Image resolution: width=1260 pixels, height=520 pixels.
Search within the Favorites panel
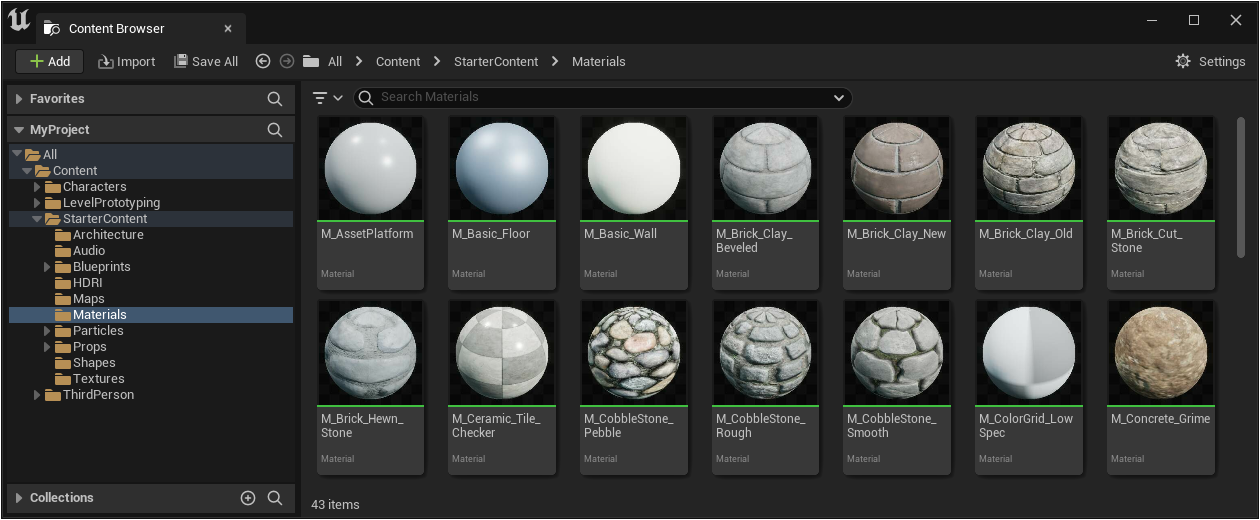pyautogui.click(x=275, y=99)
